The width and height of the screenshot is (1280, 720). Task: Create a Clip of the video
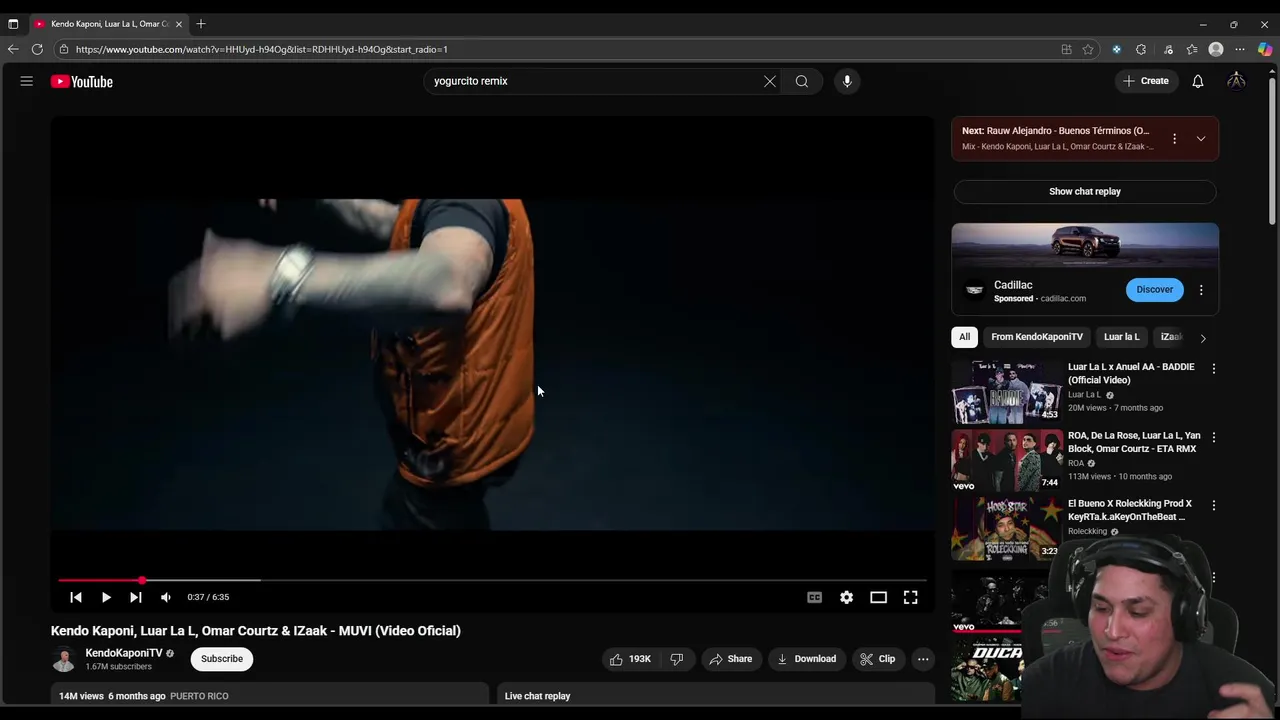click(x=878, y=659)
